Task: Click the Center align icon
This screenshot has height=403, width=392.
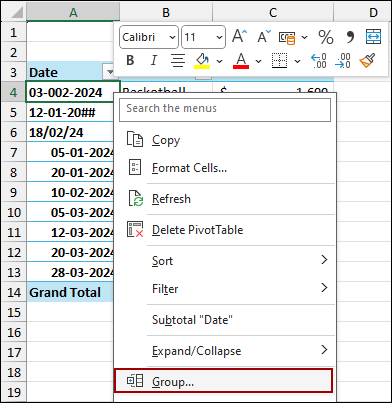Action: pos(178,61)
